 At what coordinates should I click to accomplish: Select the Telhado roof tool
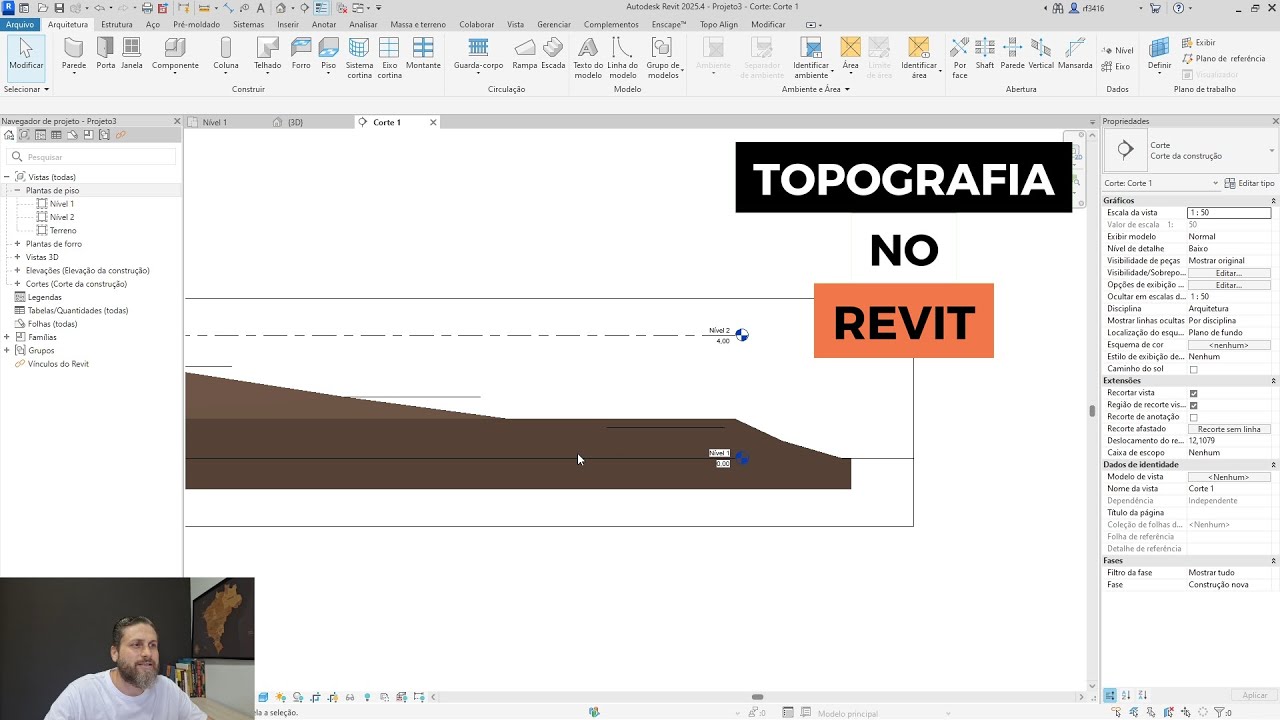[267, 54]
